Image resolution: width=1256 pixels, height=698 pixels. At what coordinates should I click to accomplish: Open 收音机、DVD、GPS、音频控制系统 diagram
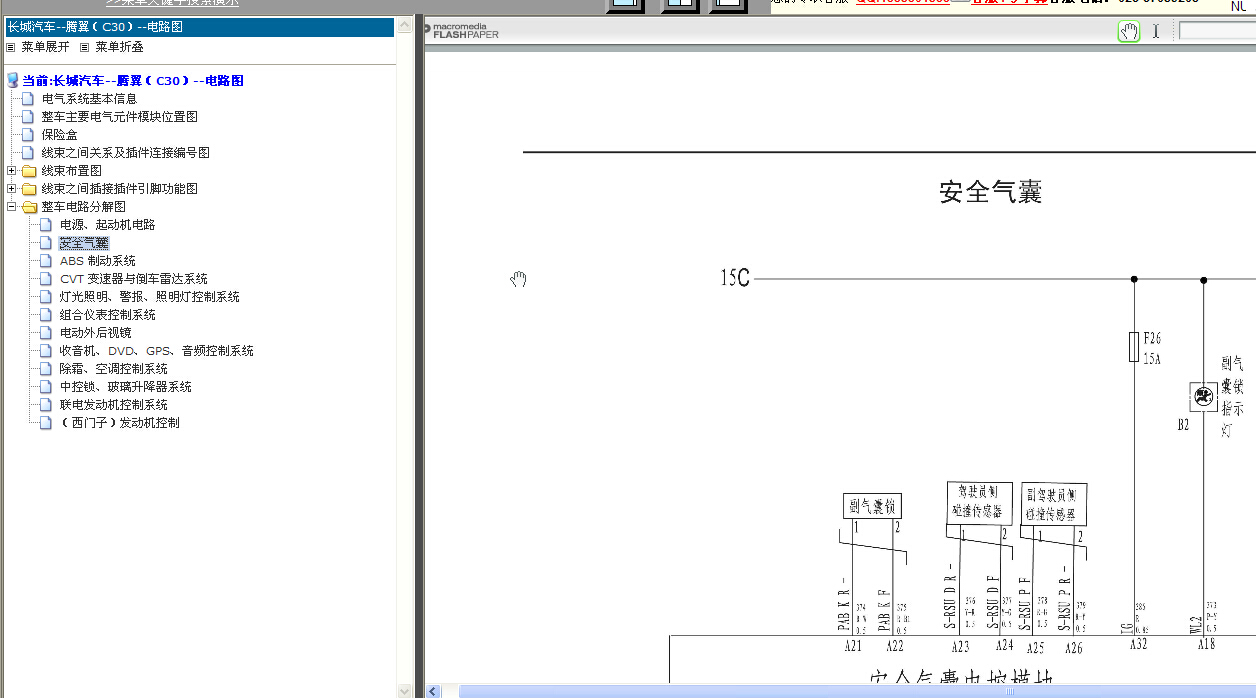click(x=156, y=351)
